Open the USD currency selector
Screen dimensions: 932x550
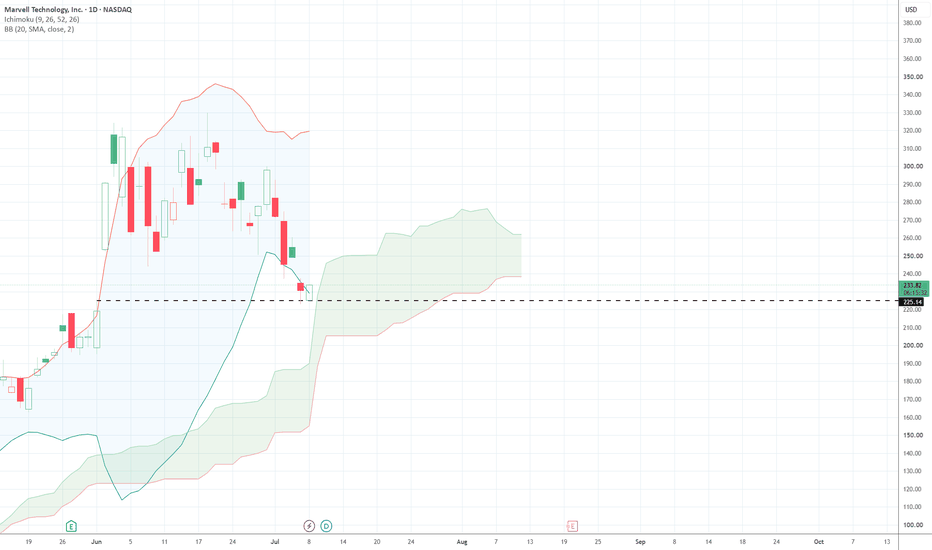(911, 10)
